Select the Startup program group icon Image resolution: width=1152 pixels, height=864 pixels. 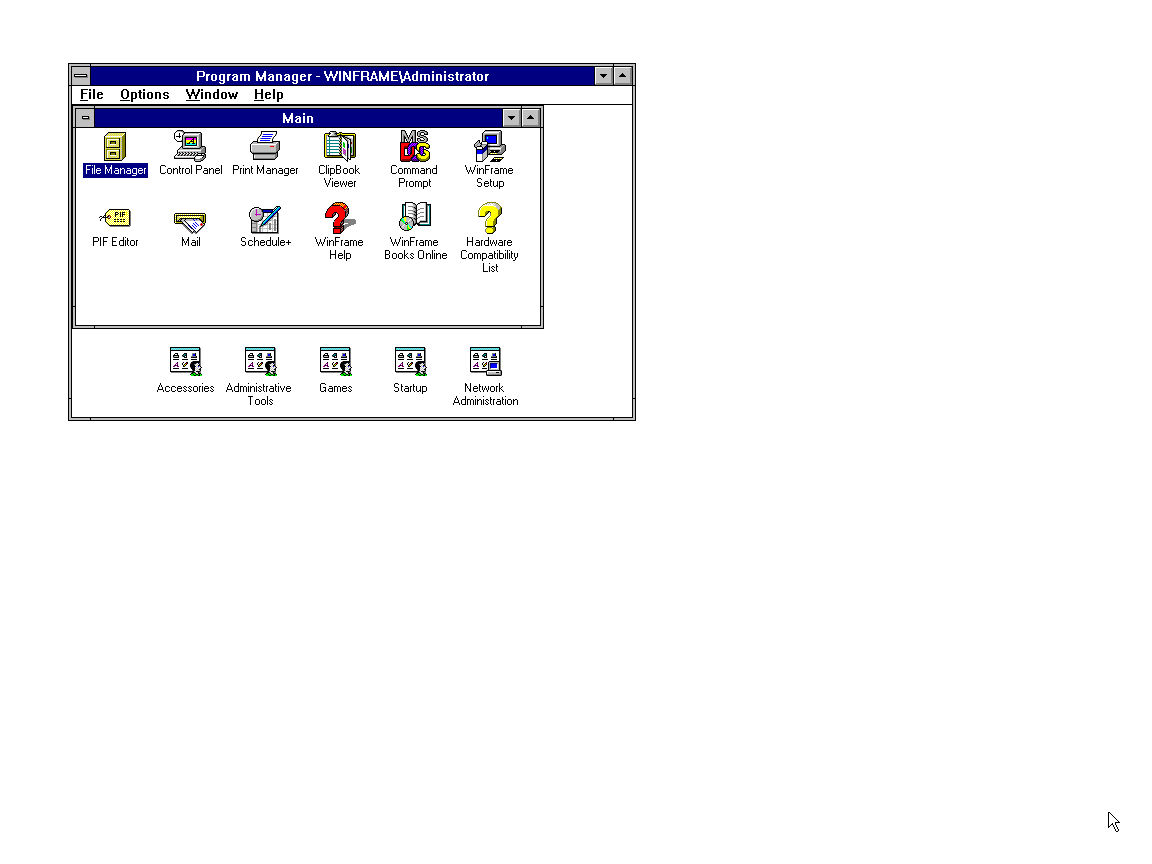(411, 361)
